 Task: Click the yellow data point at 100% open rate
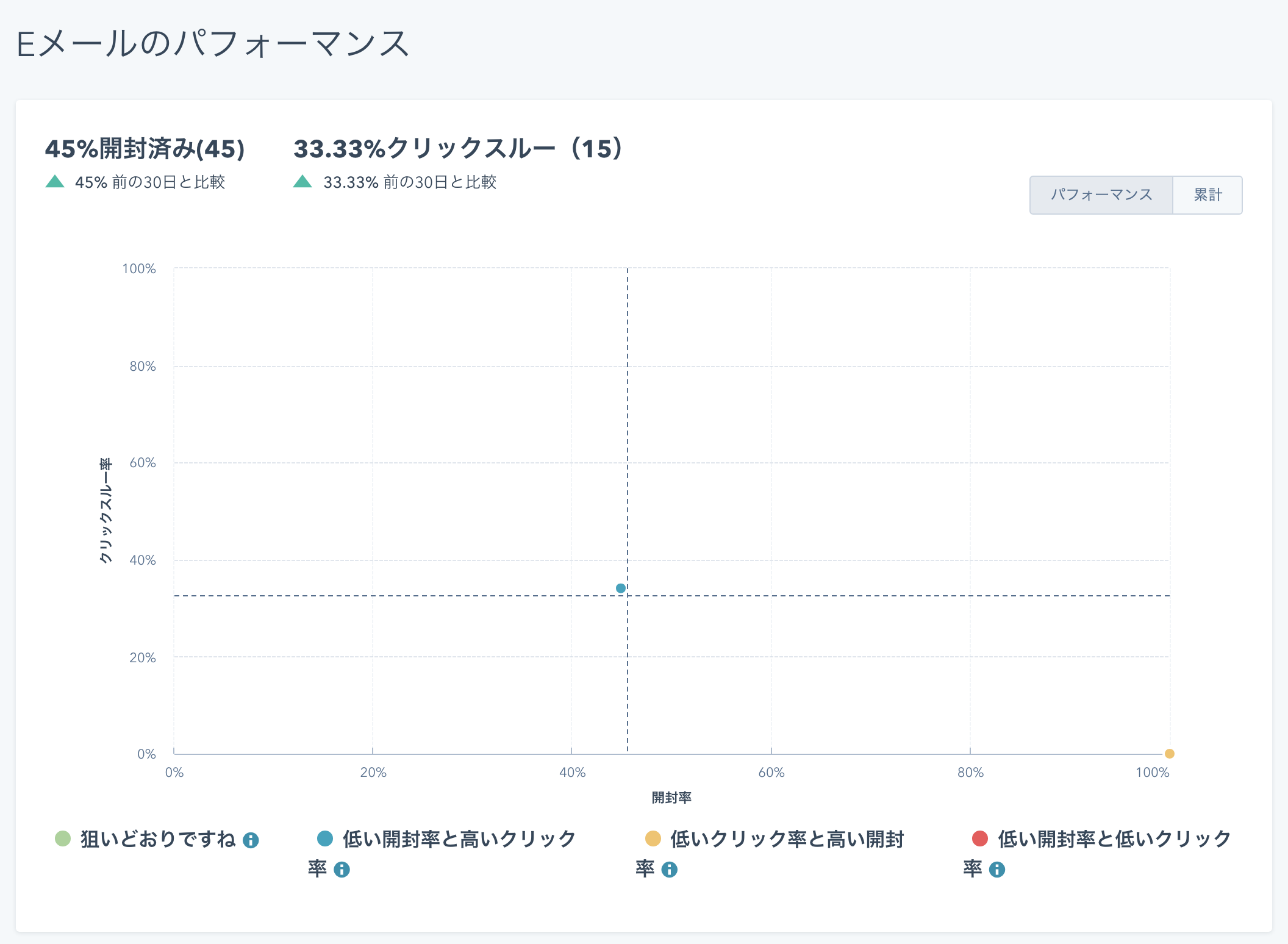click(x=1169, y=754)
